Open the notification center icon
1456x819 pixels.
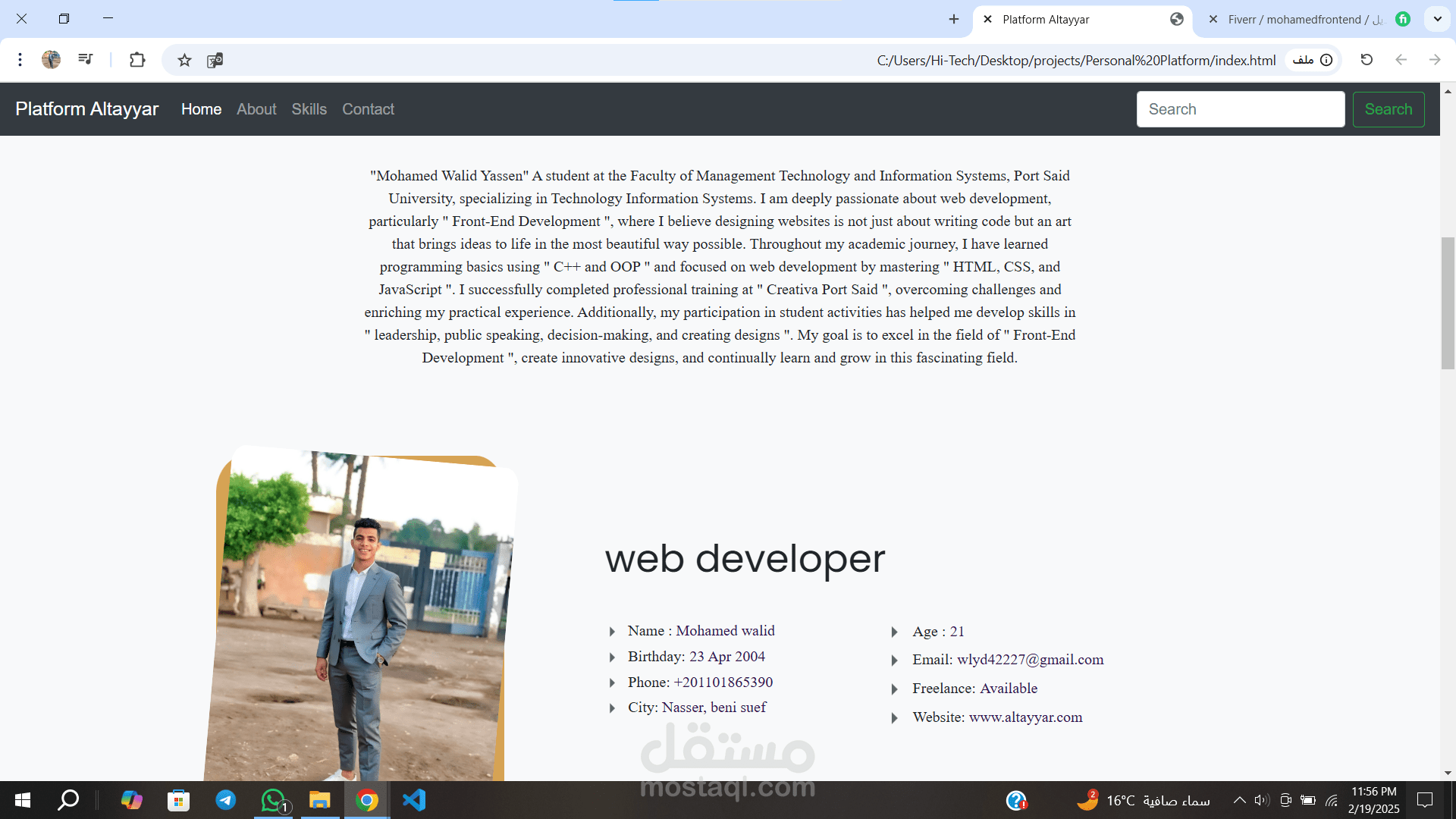click(1425, 800)
